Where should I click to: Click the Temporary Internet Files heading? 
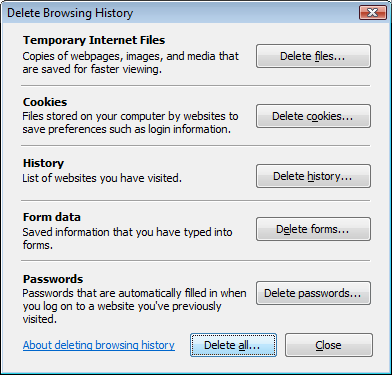click(x=94, y=40)
